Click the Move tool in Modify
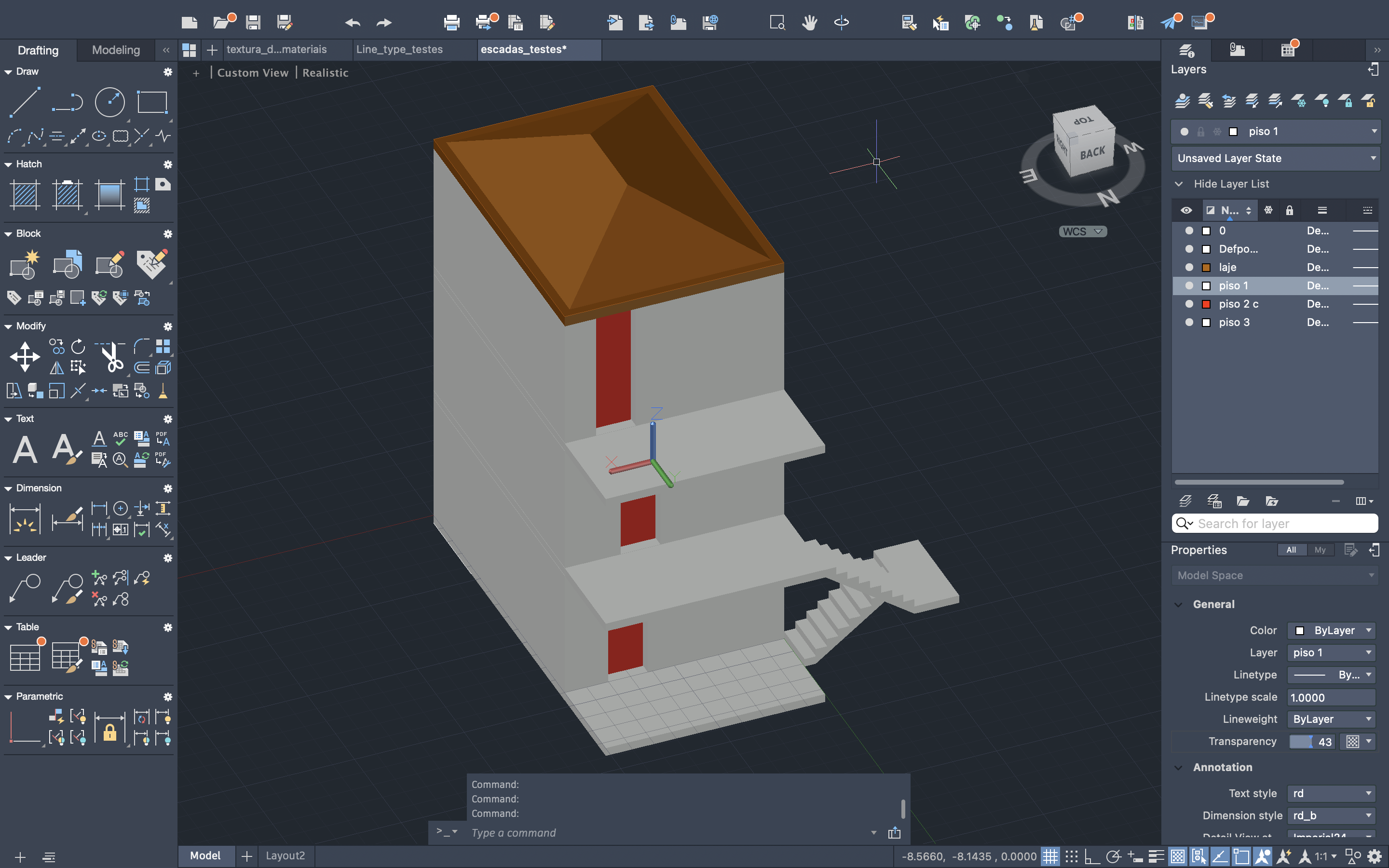This screenshot has height=868, width=1389. (25, 357)
